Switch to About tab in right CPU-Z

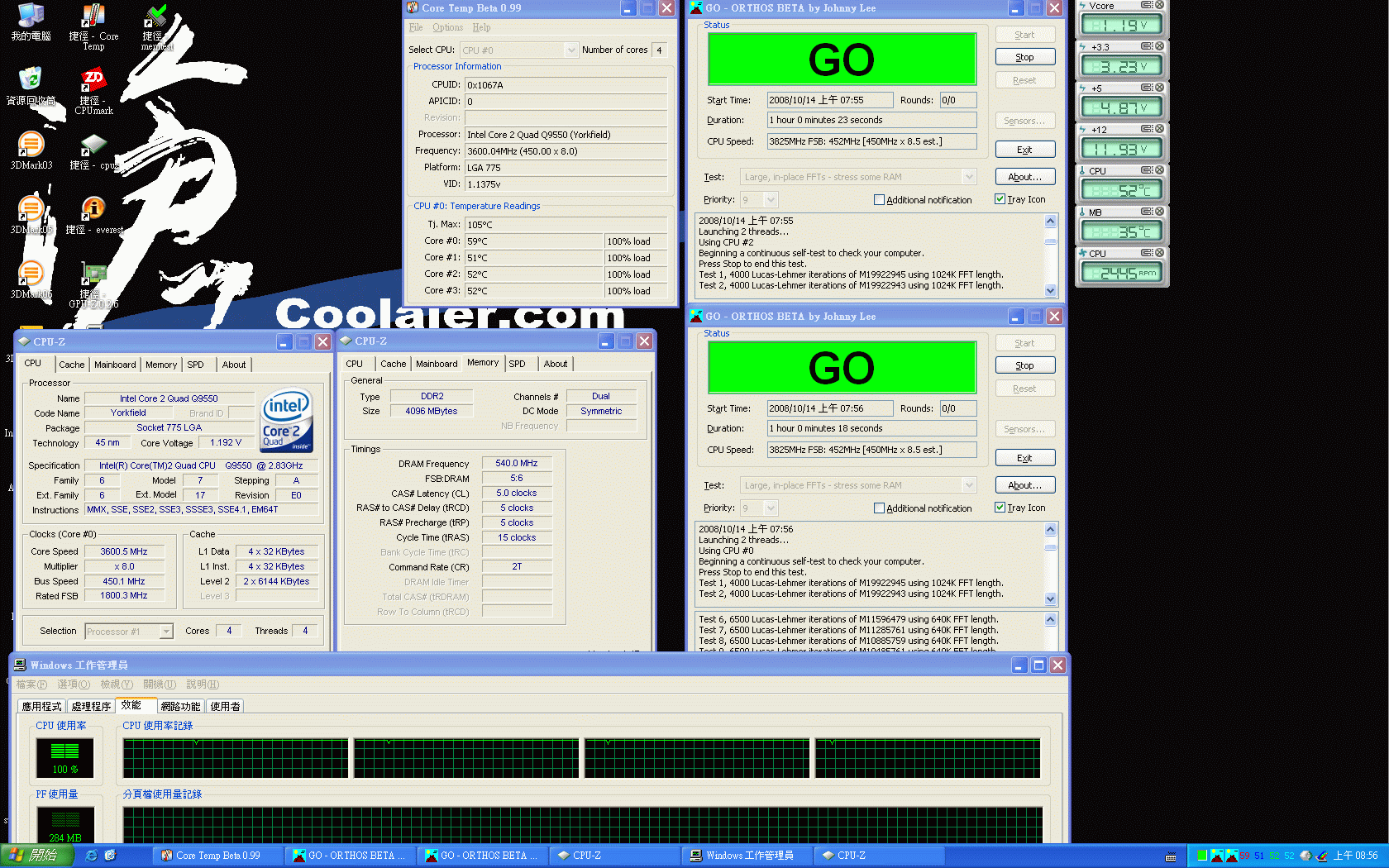tap(556, 364)
